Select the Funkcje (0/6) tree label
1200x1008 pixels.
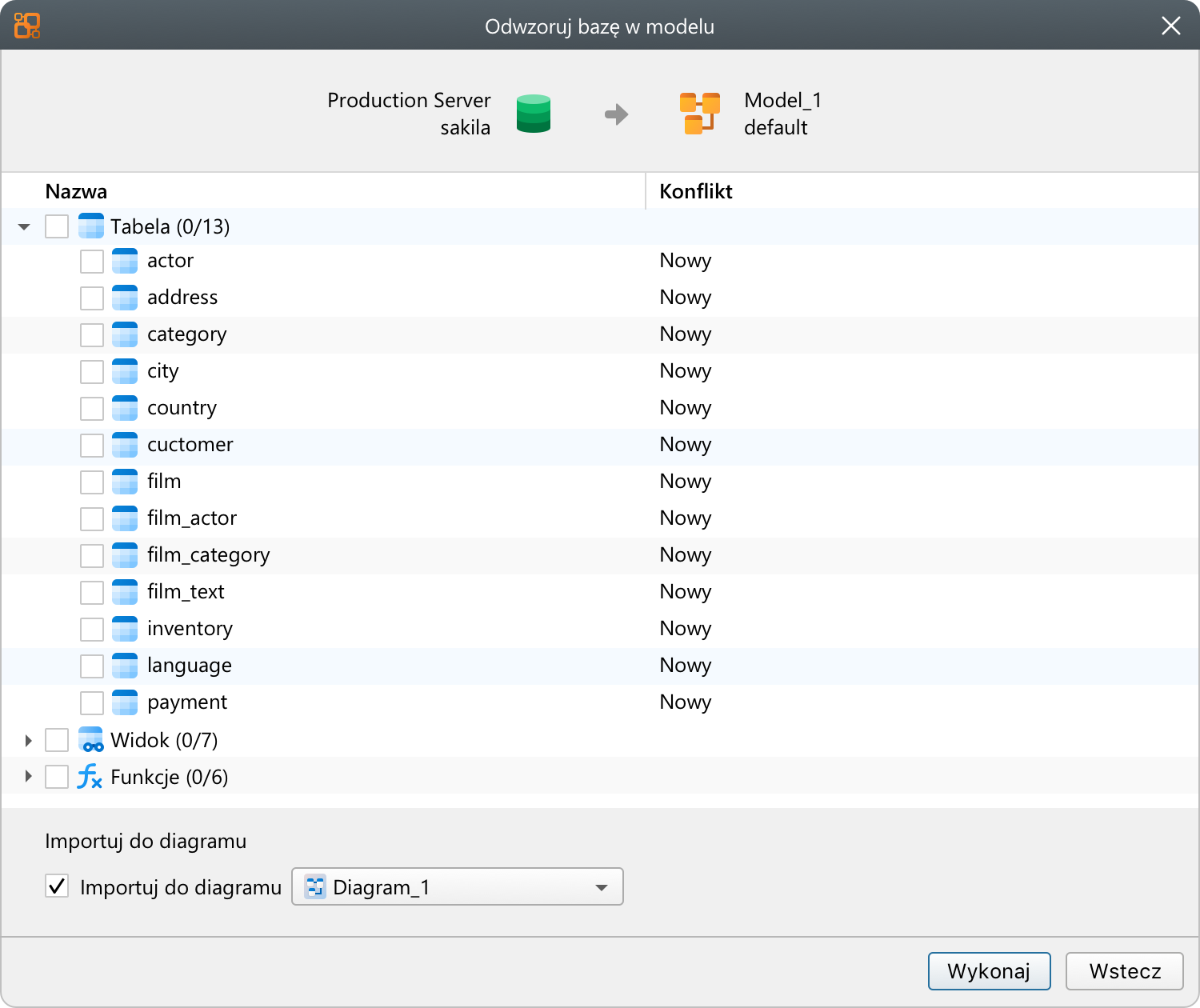pos(170,777)
